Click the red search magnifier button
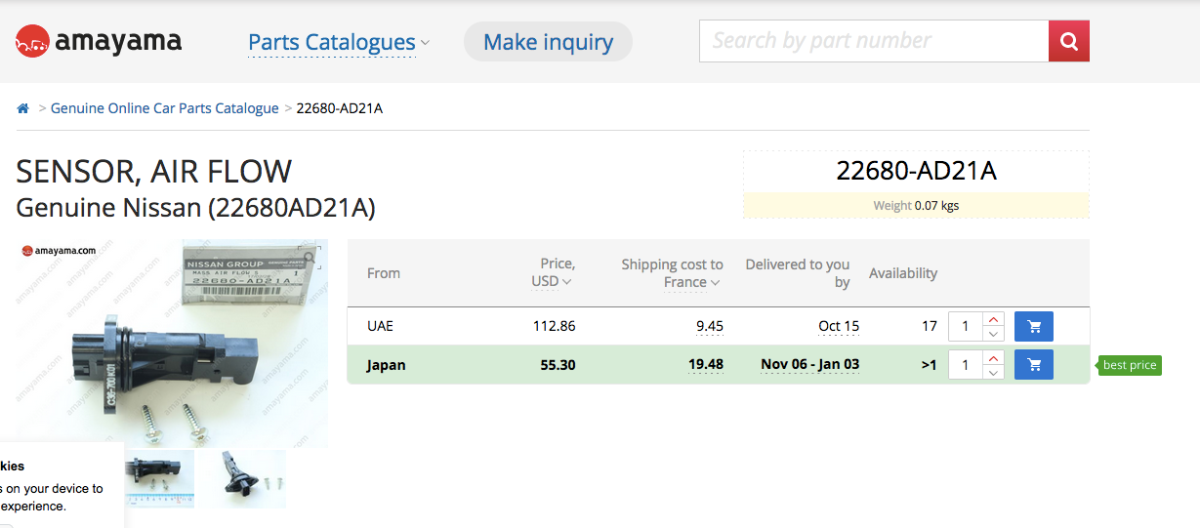 [1069, 41]
